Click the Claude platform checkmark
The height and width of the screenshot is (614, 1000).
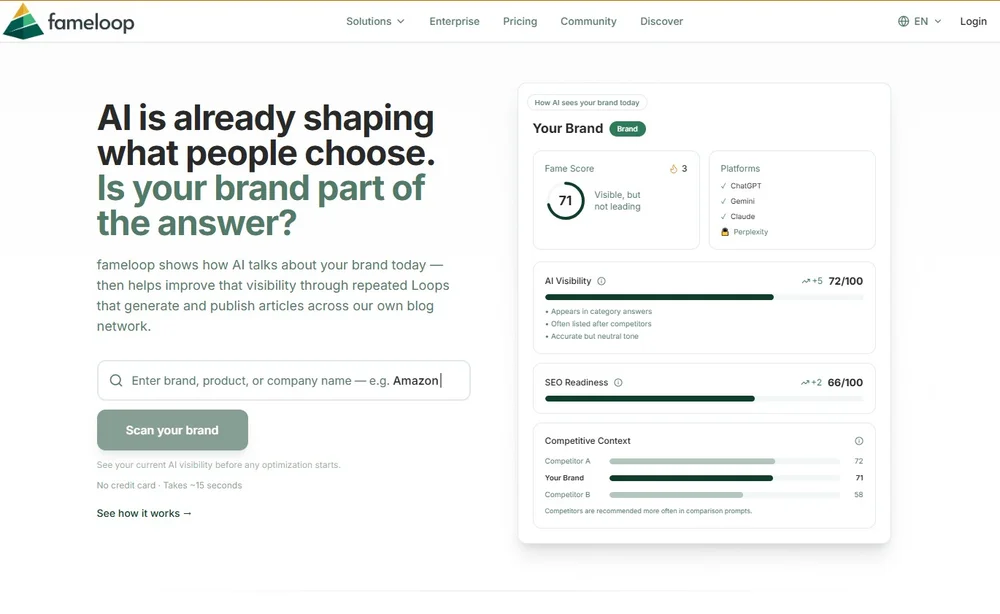[724, 216]
